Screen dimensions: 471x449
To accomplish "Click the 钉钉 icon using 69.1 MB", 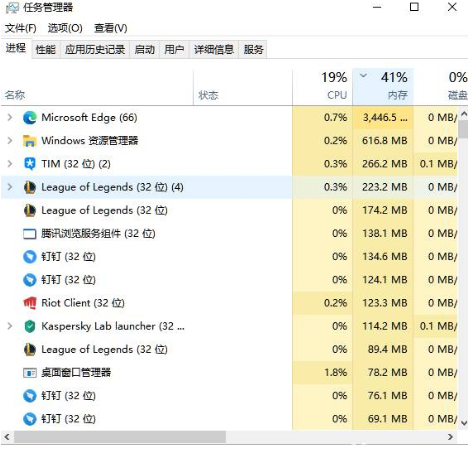I will coord(30,419).
